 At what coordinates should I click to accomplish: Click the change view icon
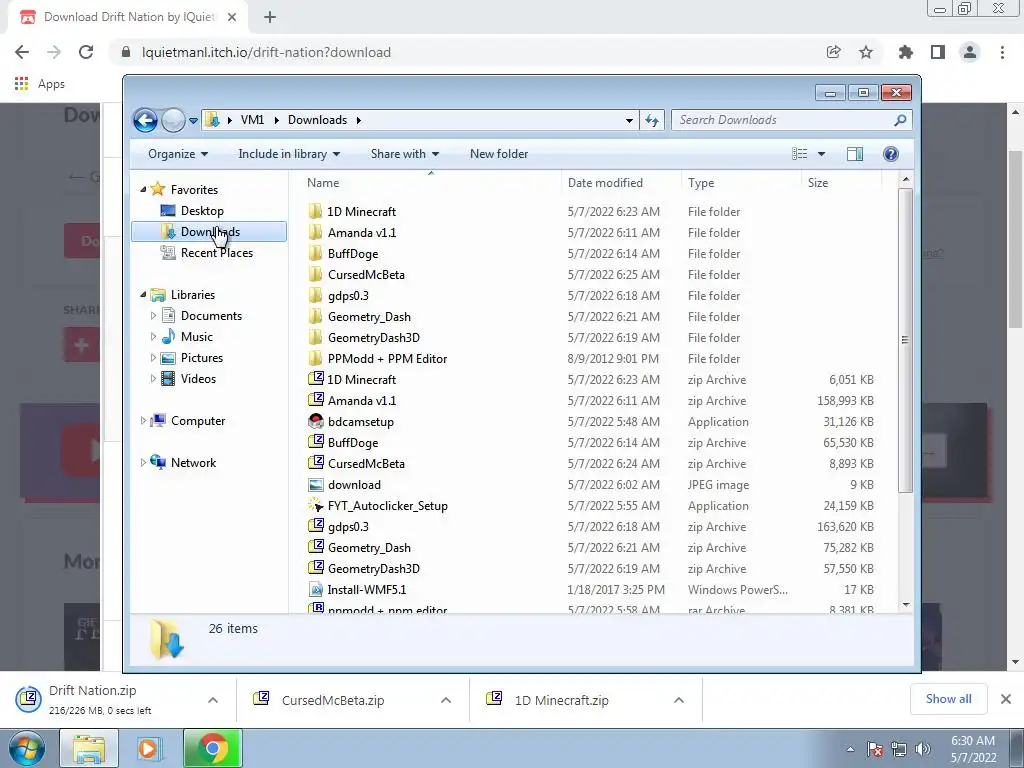click(x=799, y=154)
